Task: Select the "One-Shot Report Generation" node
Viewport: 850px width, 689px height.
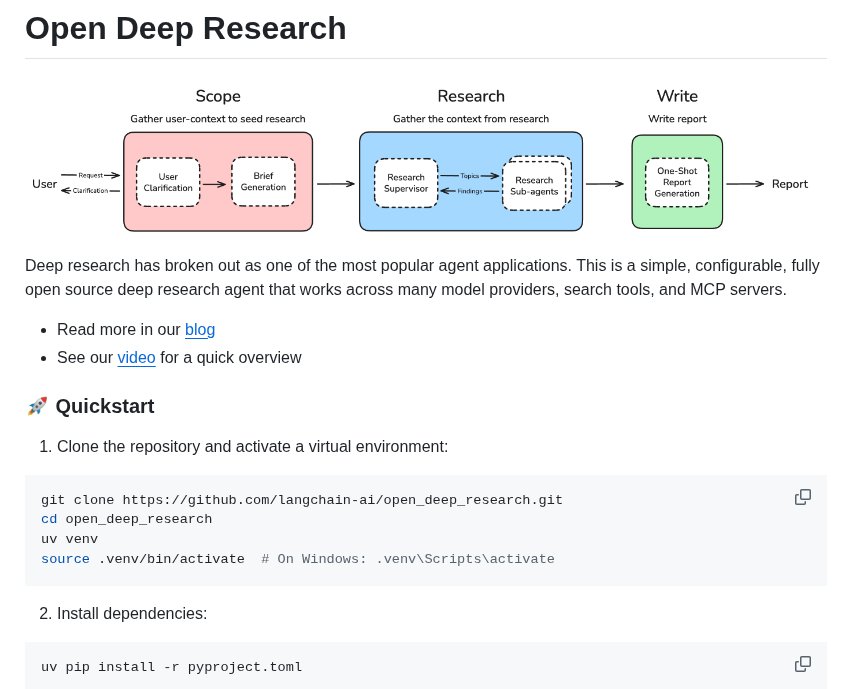Action: coord(677,182)
